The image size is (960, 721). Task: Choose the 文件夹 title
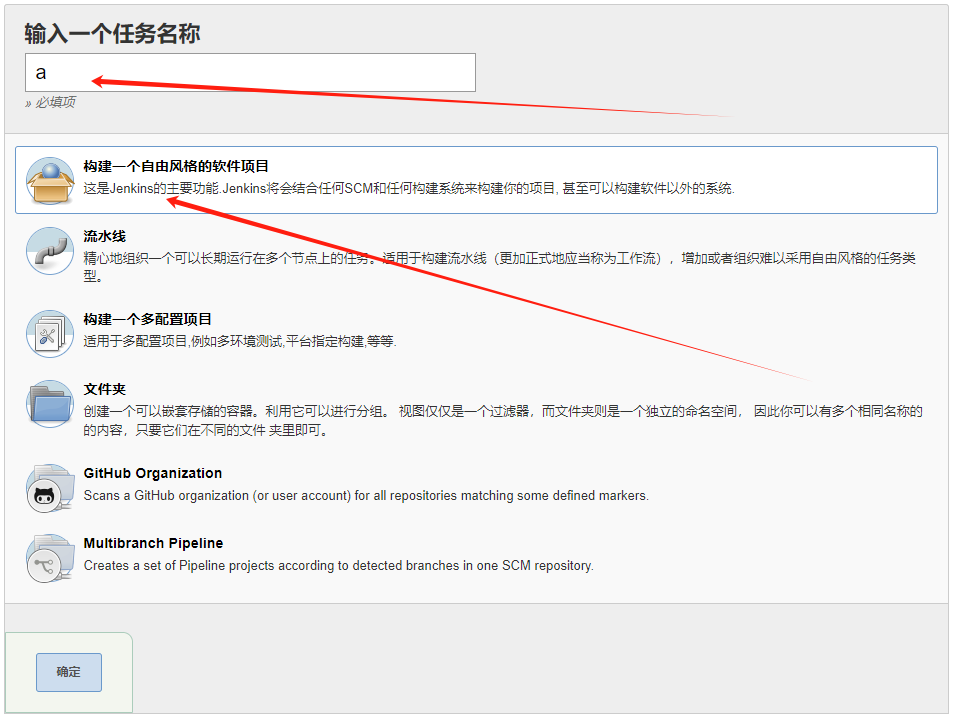[x=105, y=389]
